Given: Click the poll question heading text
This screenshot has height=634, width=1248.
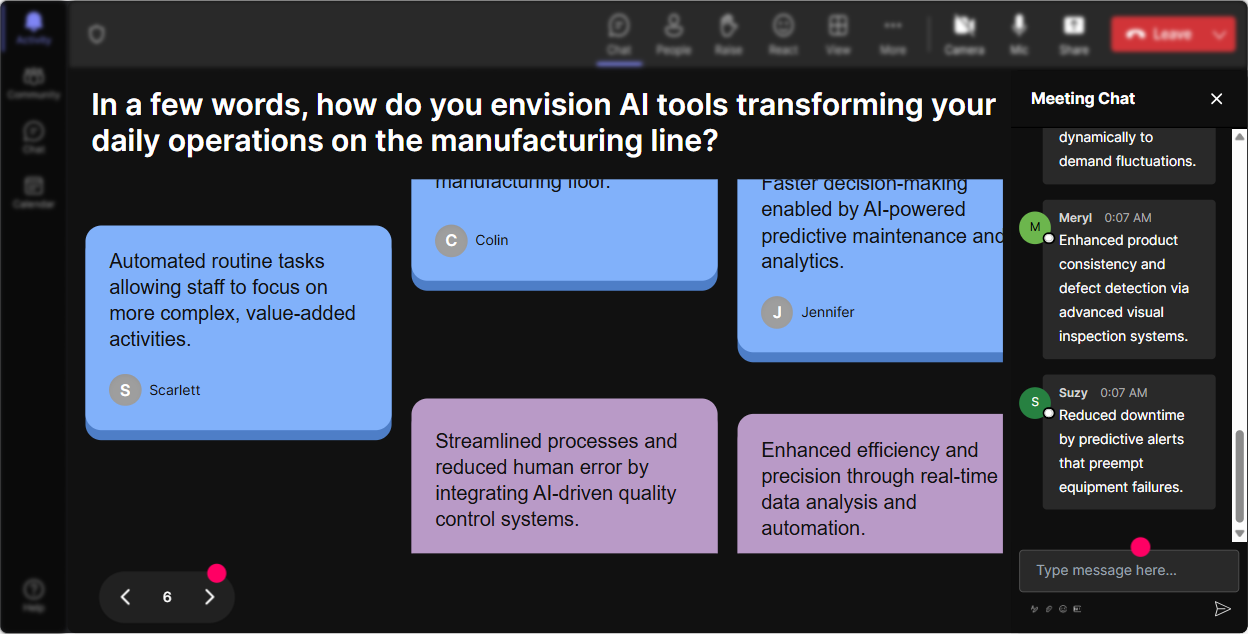Looking at the screenshot, I should coord(543,123).
